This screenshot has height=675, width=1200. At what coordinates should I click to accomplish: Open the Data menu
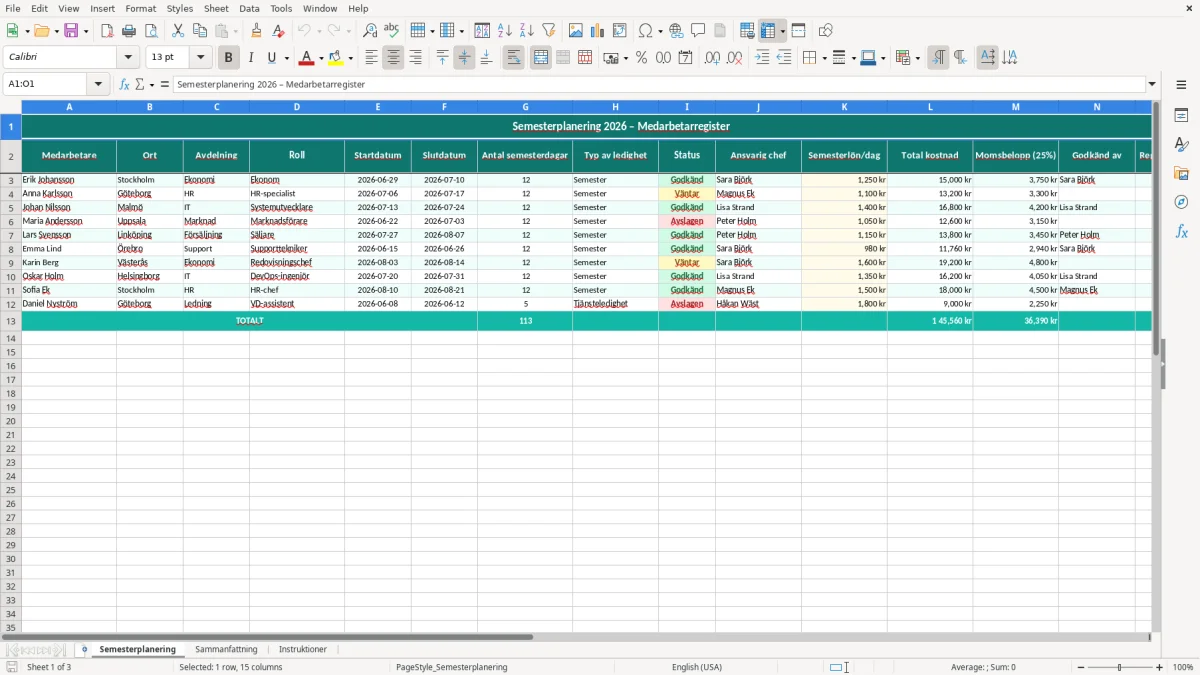point(249,8)
